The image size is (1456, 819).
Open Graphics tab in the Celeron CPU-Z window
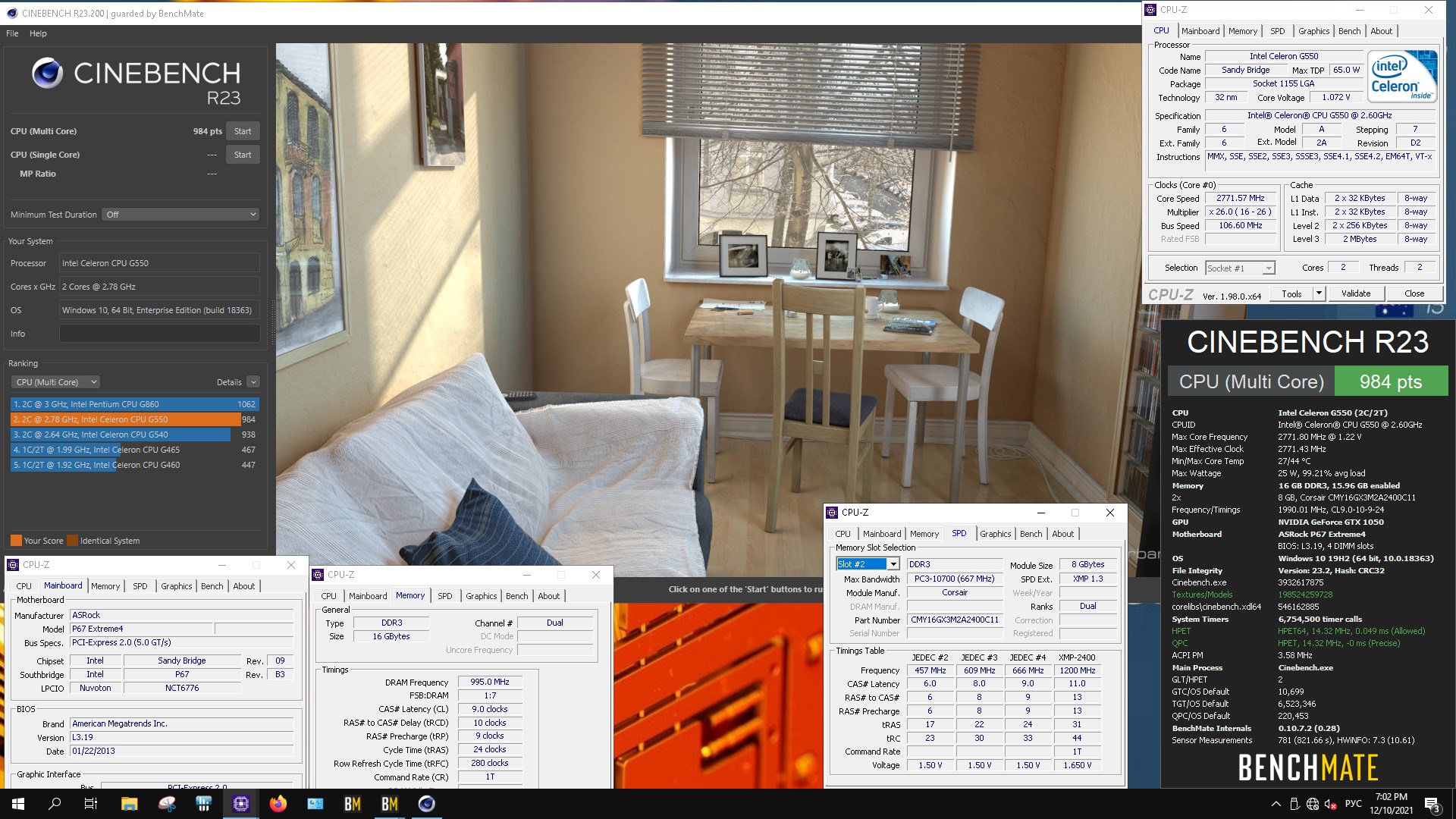(x=1313, y=31)
